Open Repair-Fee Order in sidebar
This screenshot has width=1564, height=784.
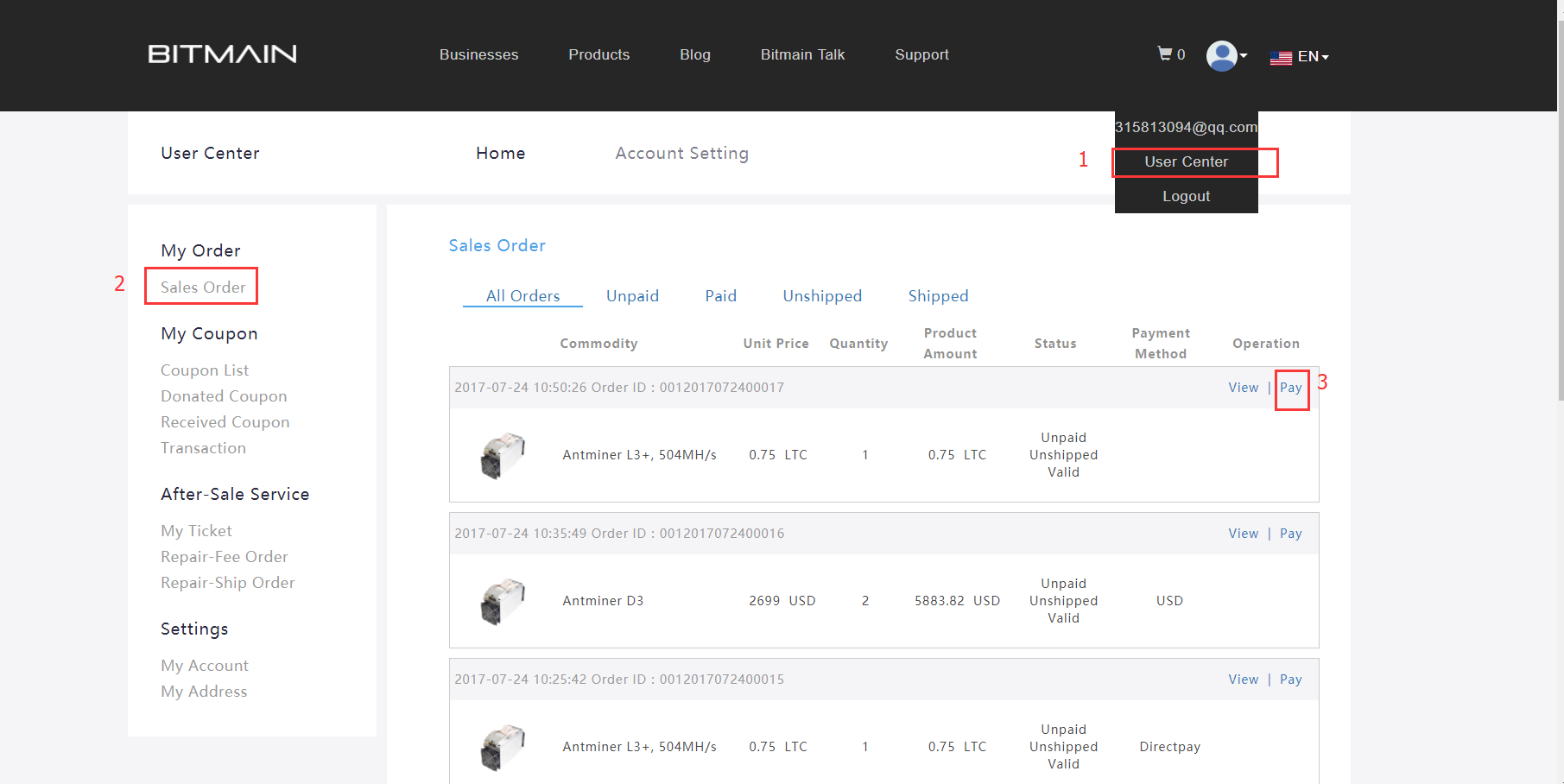point(224,556)
